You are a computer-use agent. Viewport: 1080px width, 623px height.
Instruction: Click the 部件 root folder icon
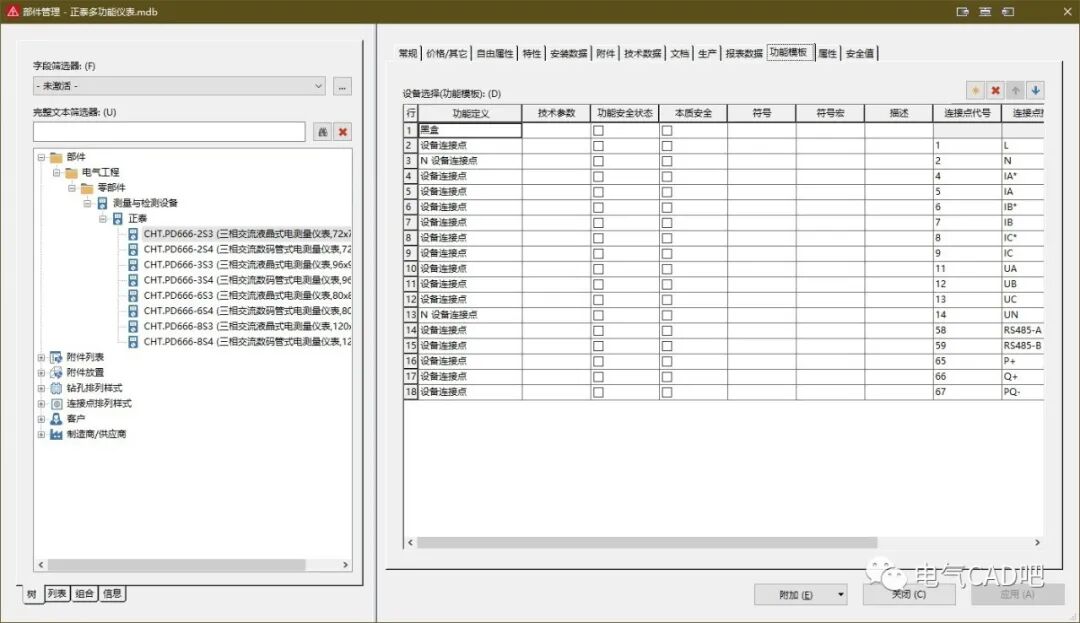click(56, 157)
